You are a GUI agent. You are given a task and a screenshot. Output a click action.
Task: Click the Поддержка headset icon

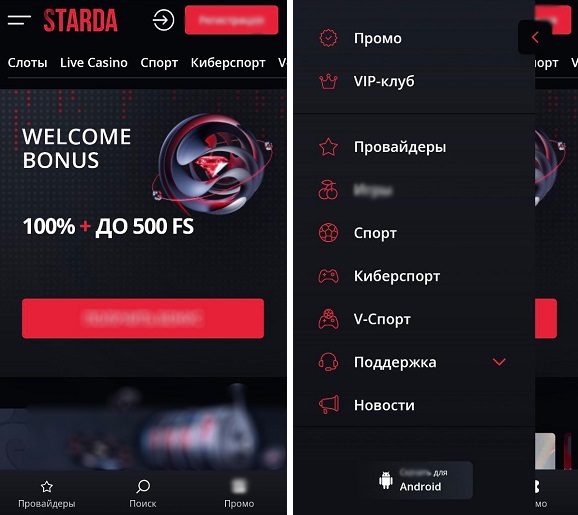click(x=328, y=362)
